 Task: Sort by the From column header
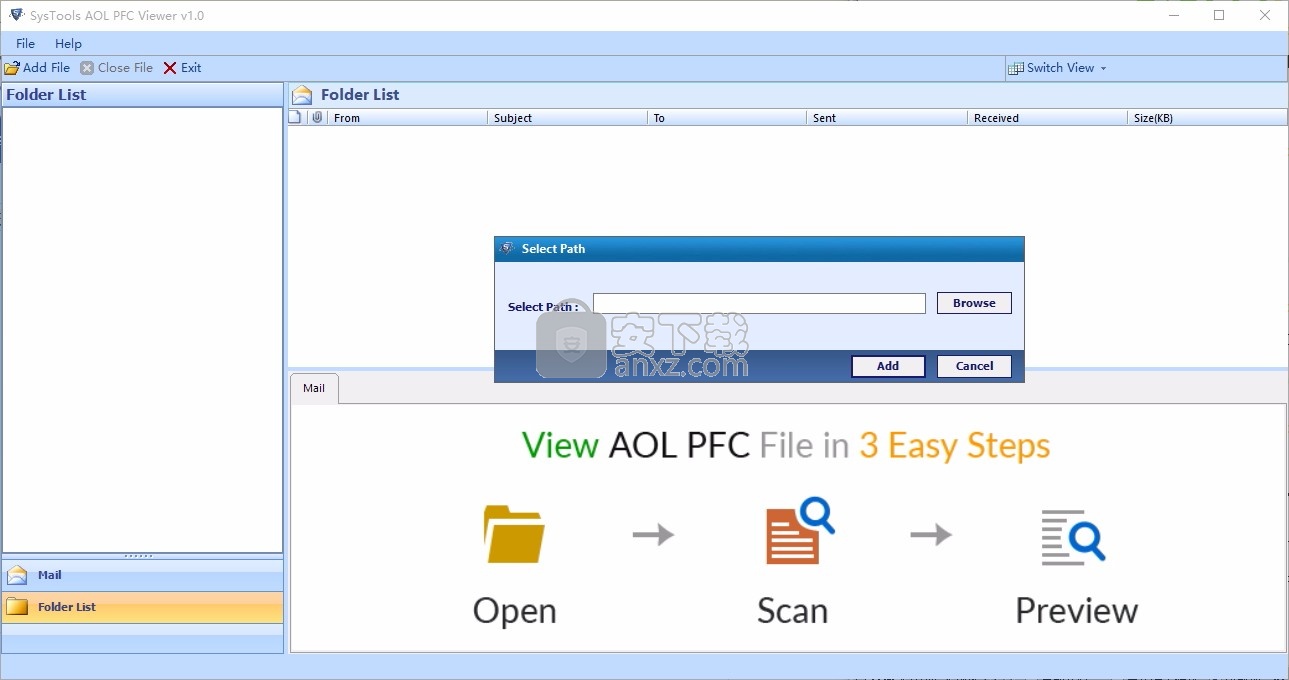[x=408, y=118]
